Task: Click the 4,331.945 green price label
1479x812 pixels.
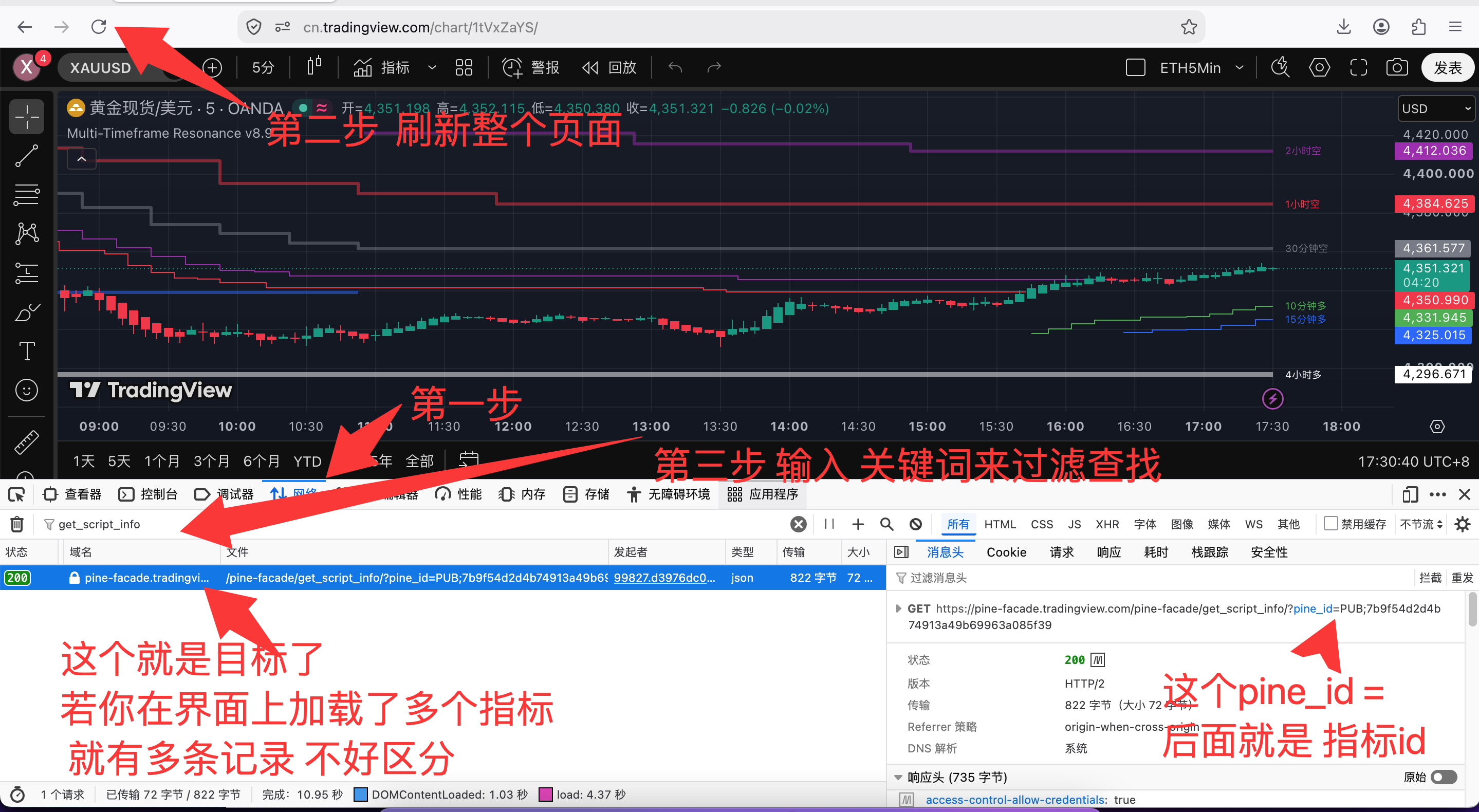Action: 1434,318
